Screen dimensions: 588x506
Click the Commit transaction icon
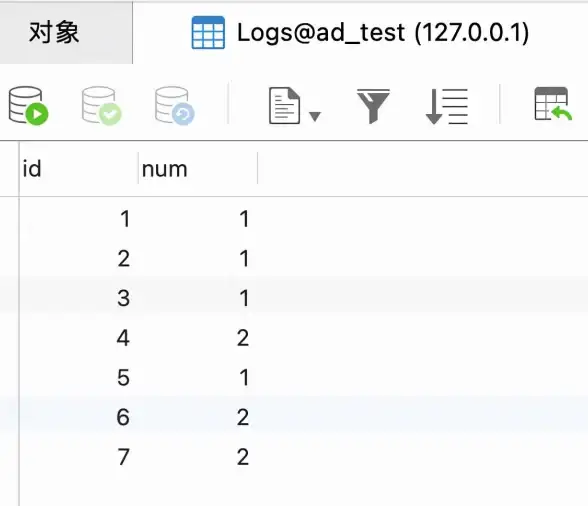102,106
